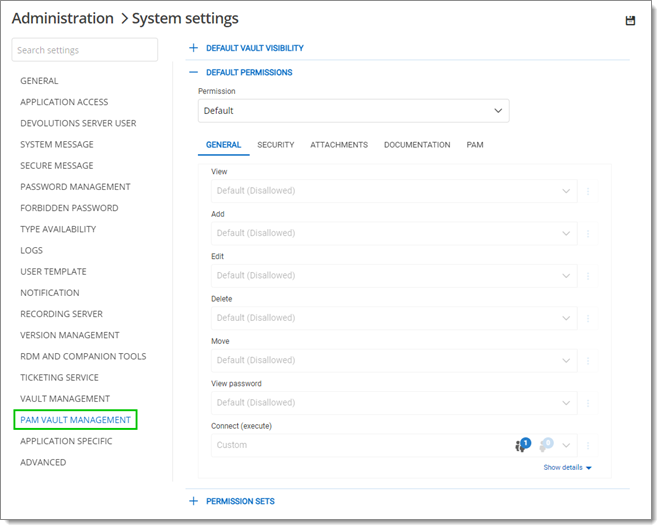Image resolution: width=662 pixels, height=530 pixels.
Task: Open Recording Server settings
Action: (62, 314)
